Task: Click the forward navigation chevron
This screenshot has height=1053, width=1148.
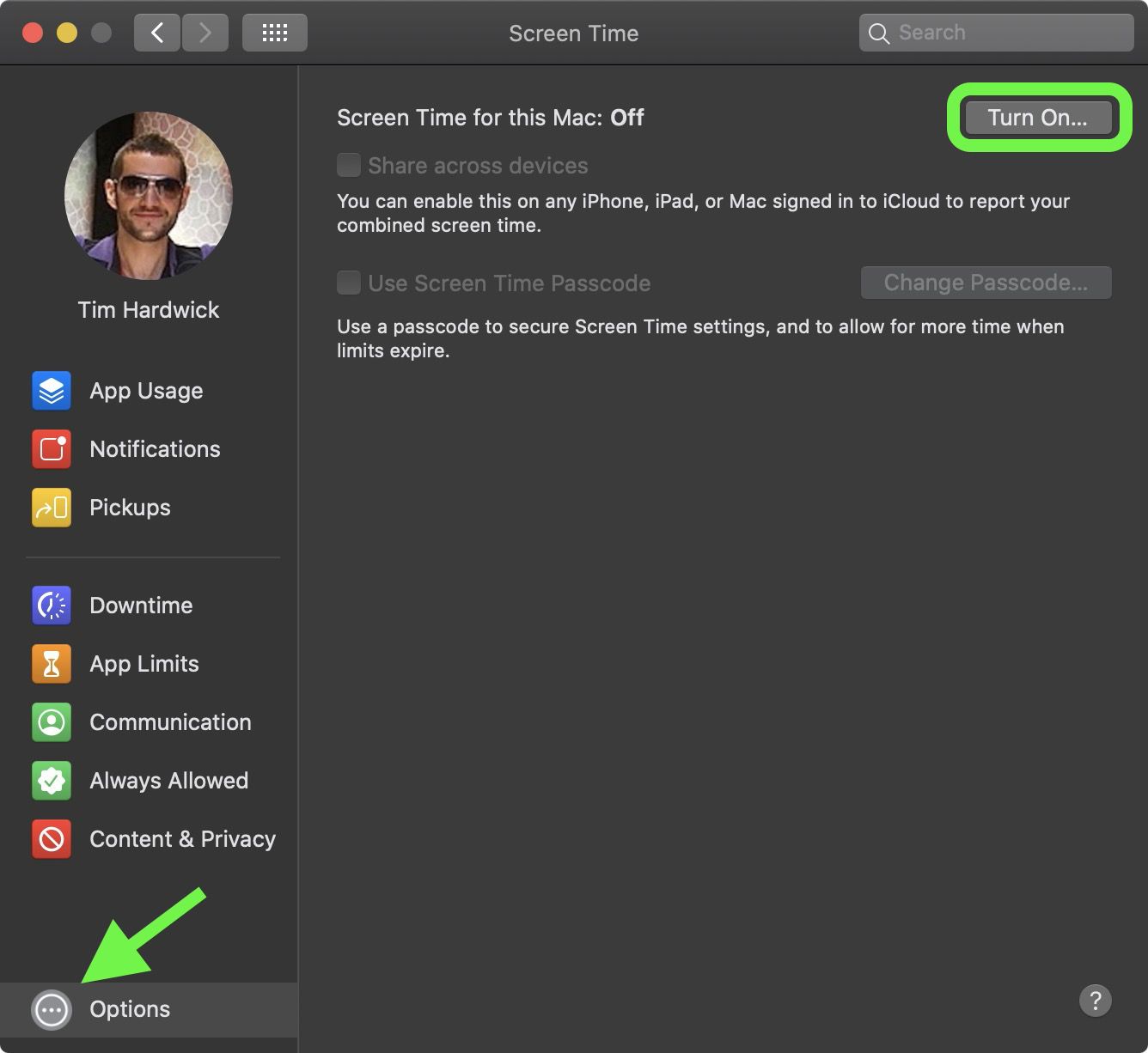Action: pyautogui.click(x=205, y=32)
